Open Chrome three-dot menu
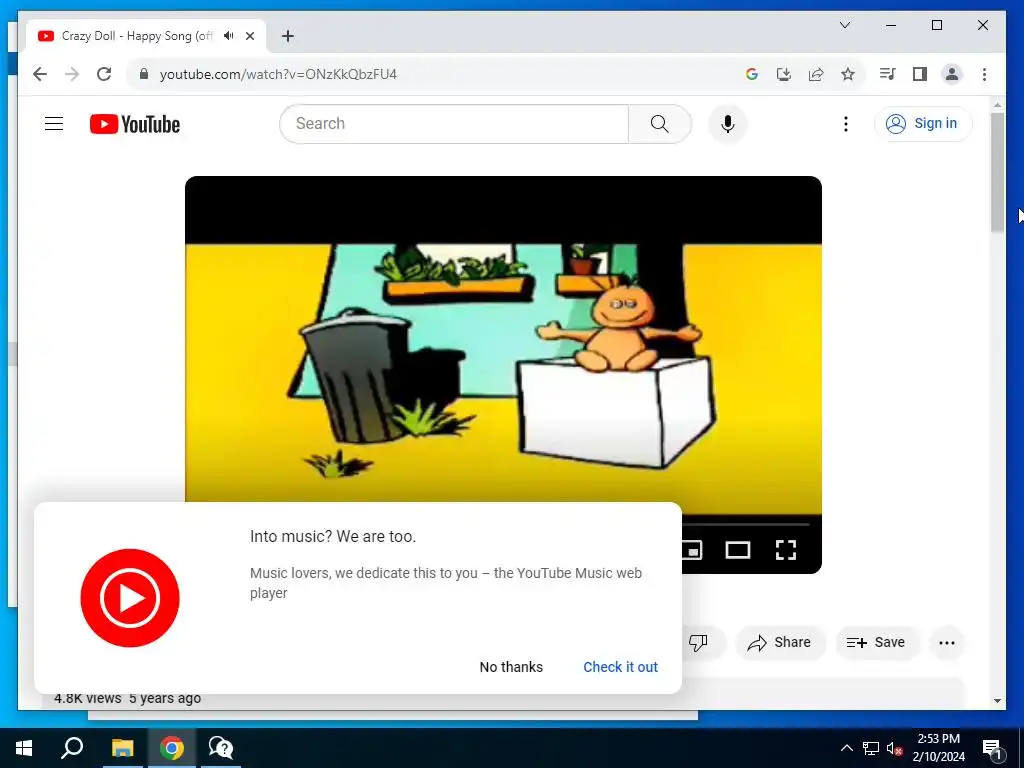 [984, 74]
